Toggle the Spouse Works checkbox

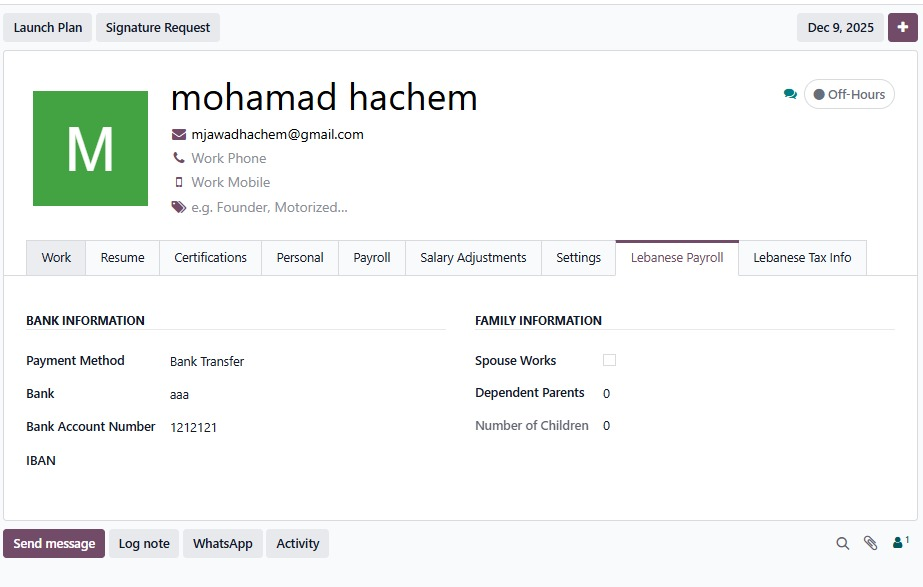click(609, 360)
